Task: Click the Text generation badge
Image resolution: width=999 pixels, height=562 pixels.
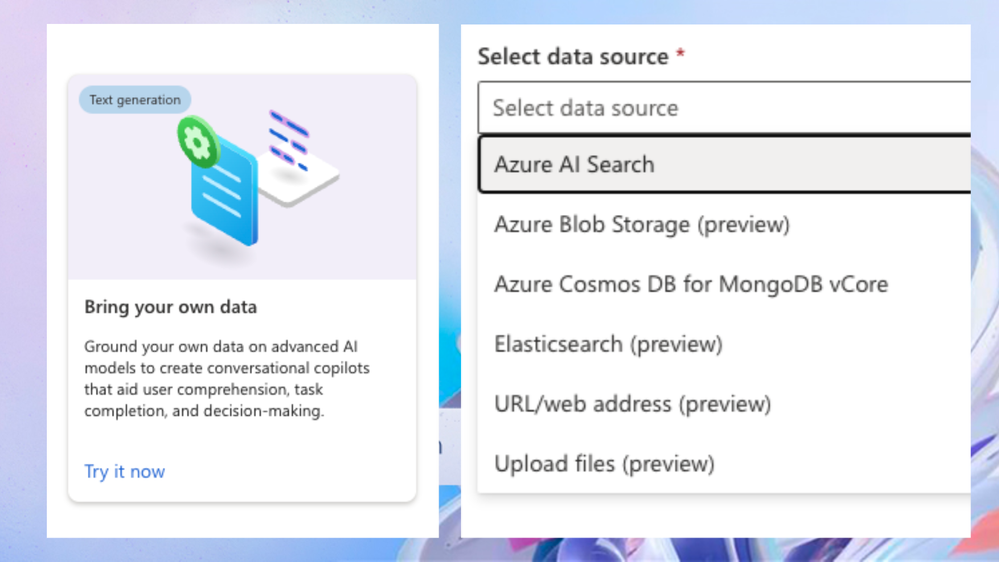Action: point(135,100)
